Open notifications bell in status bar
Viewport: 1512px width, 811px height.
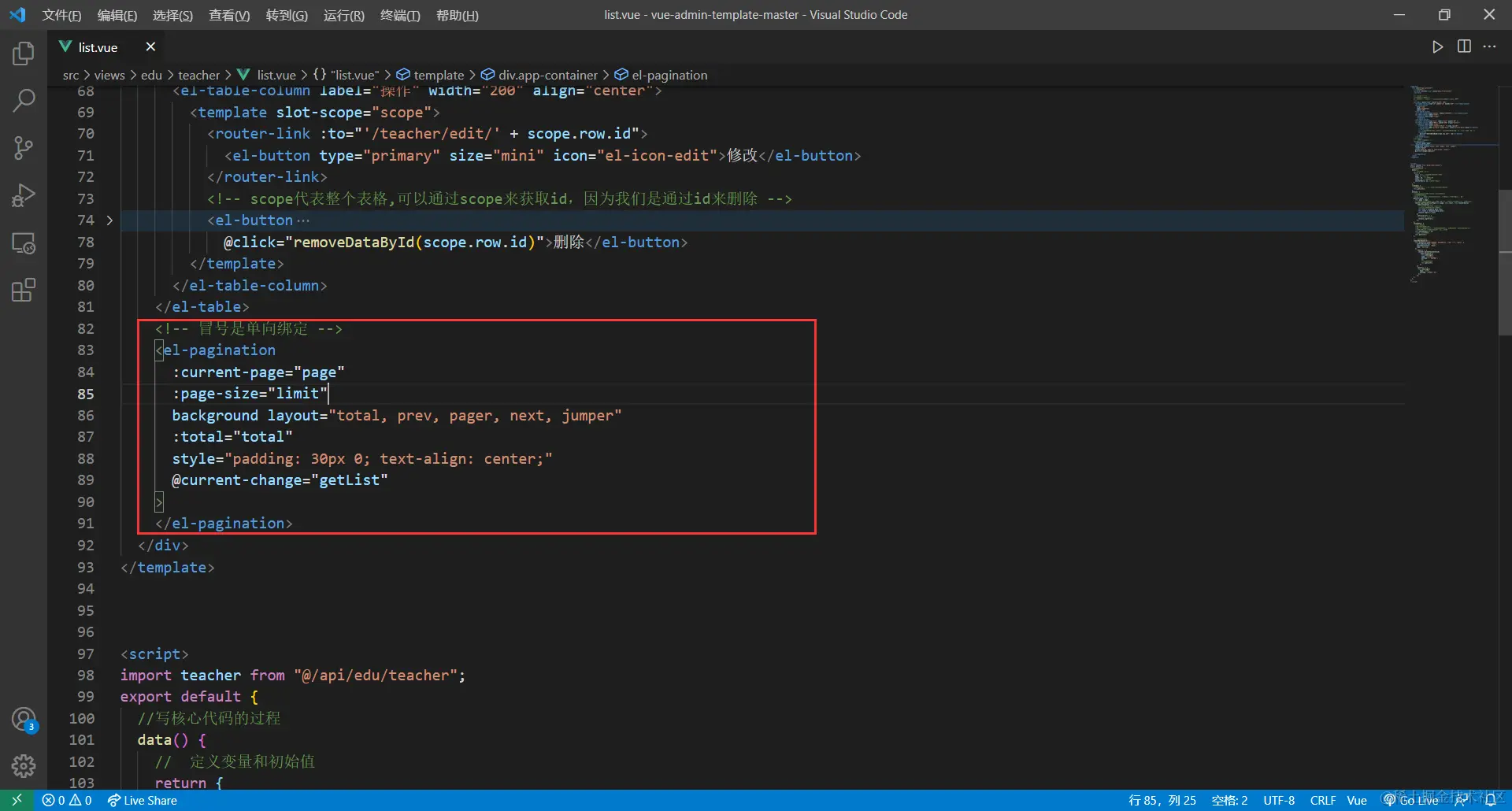[x=1490, y=800]
